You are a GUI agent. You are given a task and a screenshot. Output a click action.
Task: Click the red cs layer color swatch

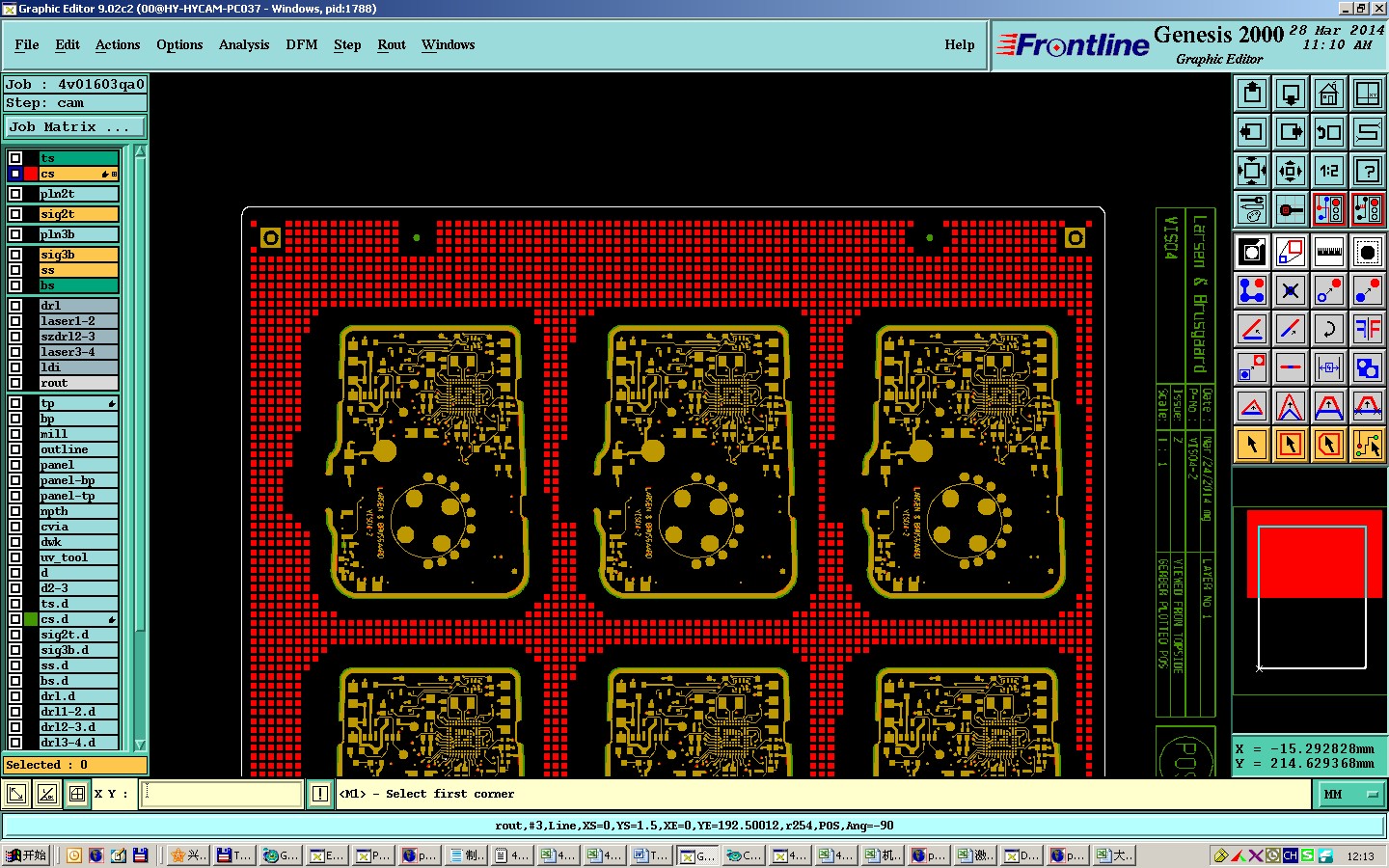[31, 174]
